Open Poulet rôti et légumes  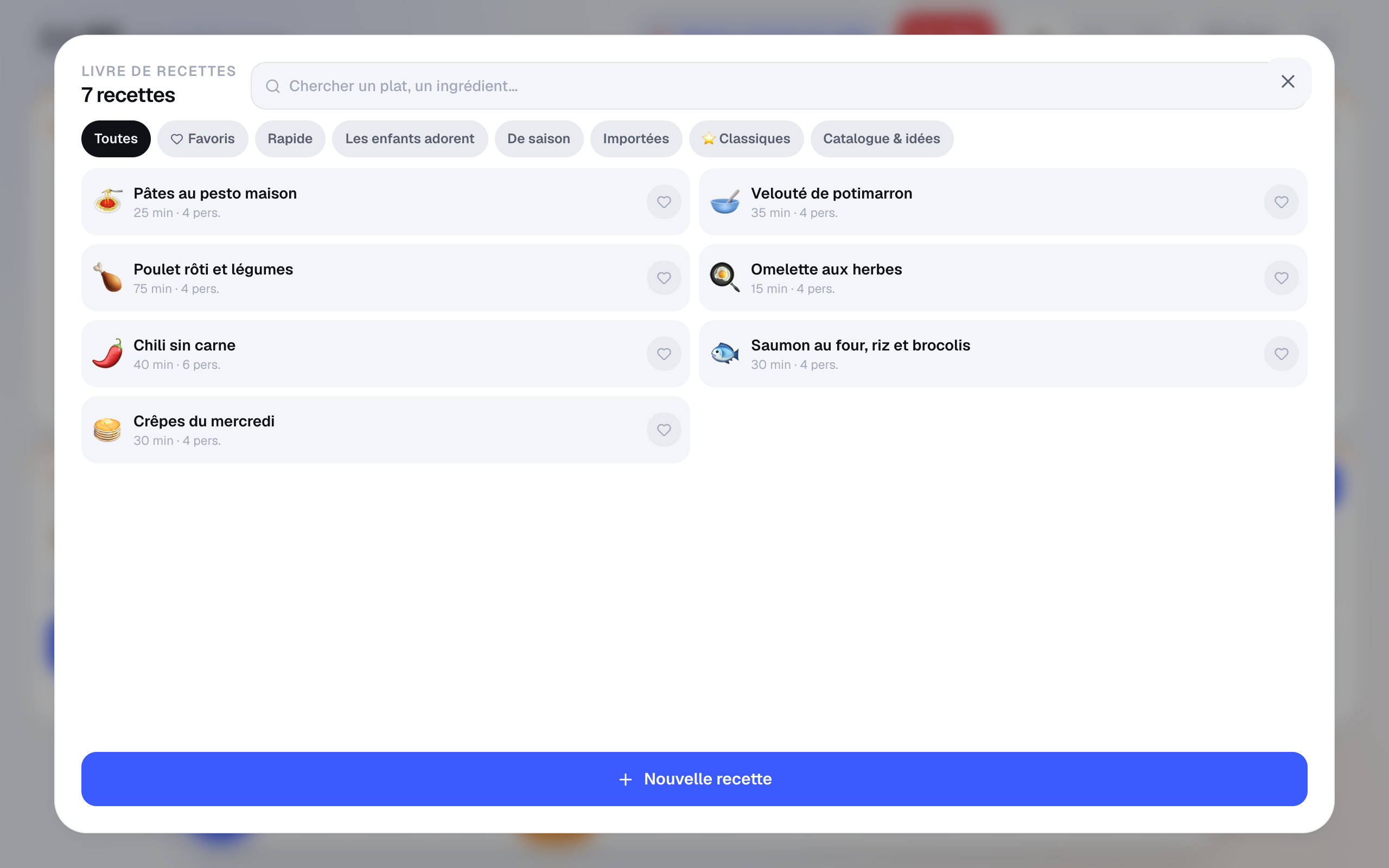tap(386, 278)
